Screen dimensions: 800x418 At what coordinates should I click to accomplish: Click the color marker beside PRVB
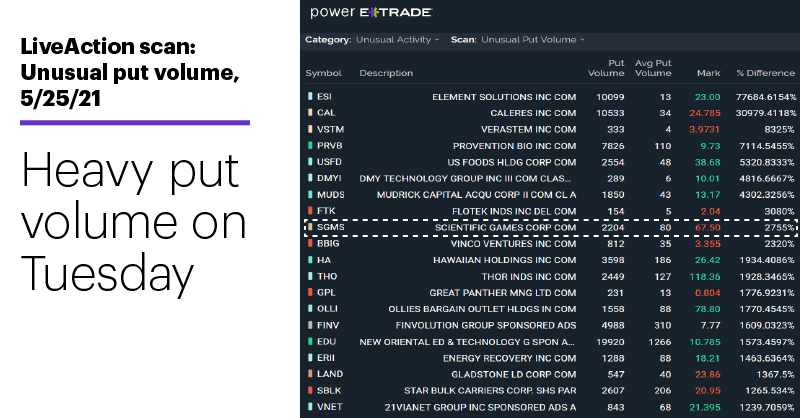[x=310, y=145]
